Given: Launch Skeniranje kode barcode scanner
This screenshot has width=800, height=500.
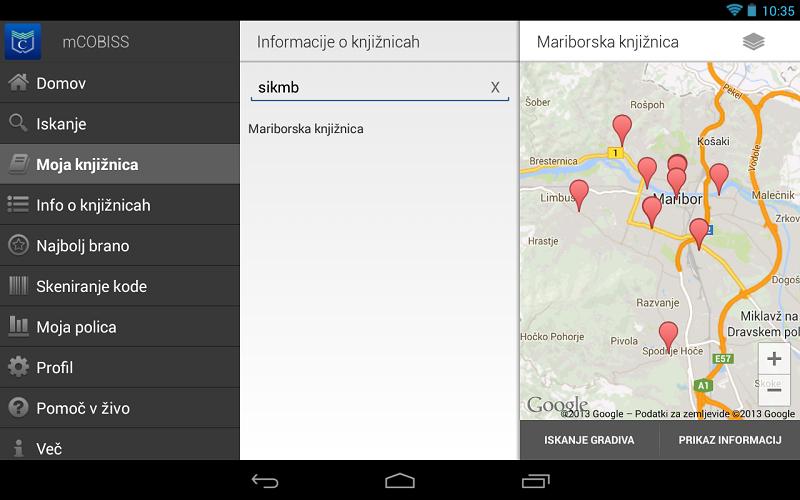Looking at the screenshot, I should click(120, 286).
